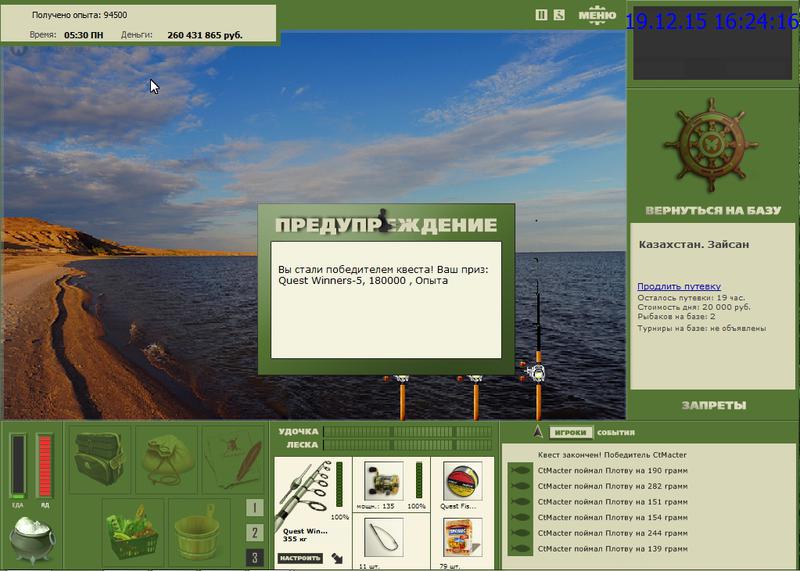Open the fish sack (keepnet)
The width and height of the screenshot is (800, 571).
[x=166, y=458]
